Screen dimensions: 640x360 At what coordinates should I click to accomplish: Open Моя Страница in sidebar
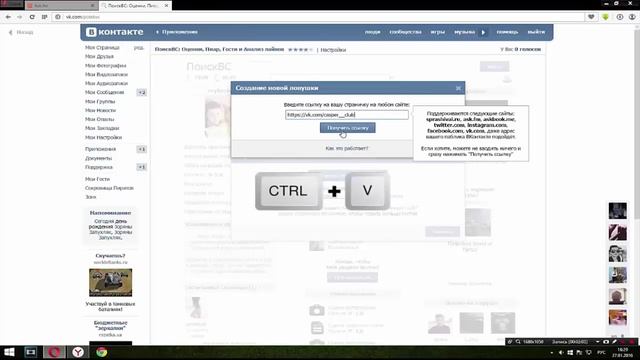102,48
